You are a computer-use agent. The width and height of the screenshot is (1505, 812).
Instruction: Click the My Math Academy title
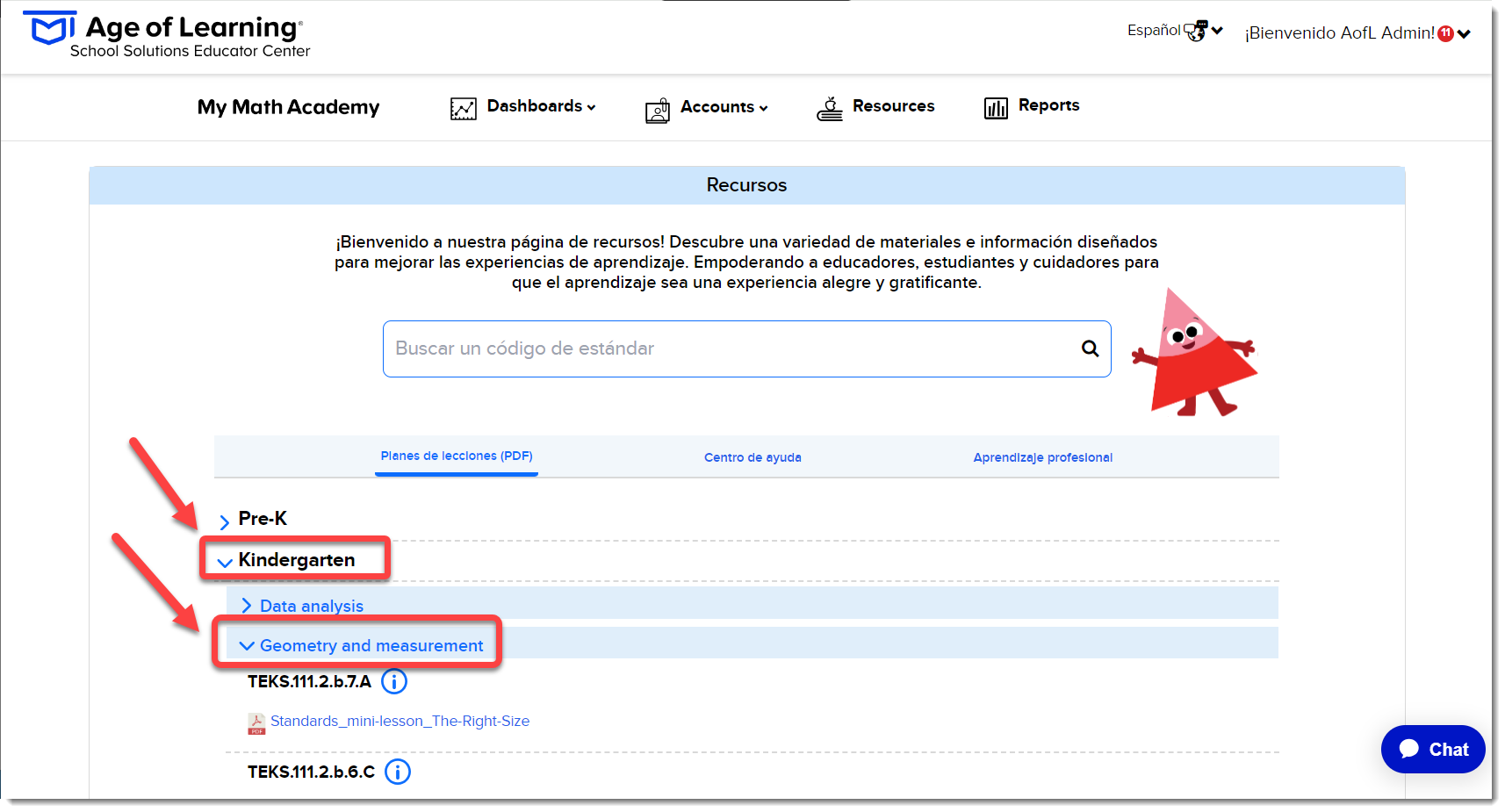(x=288, y=107)
